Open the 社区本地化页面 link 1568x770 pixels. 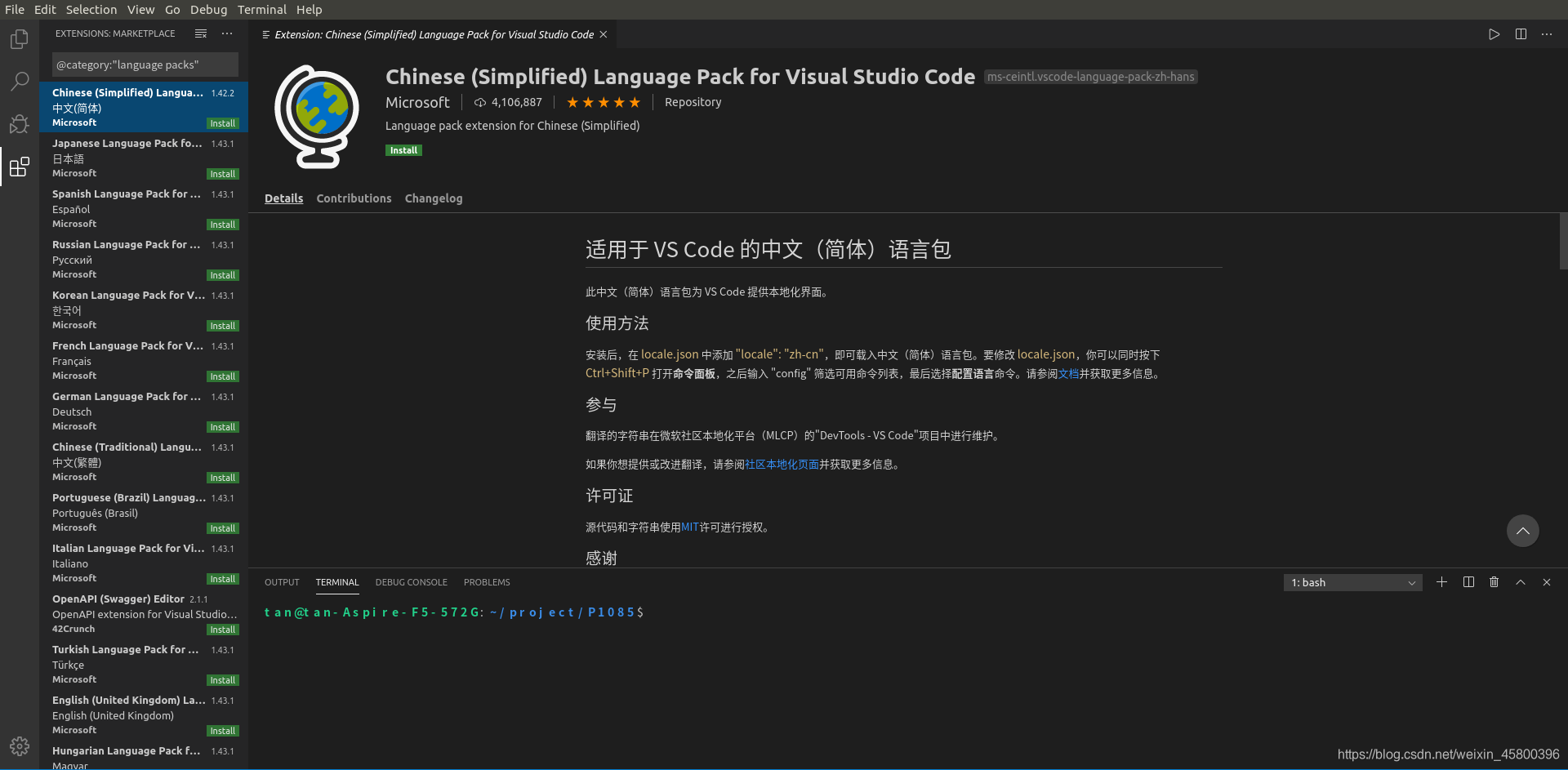pos(782,465)
